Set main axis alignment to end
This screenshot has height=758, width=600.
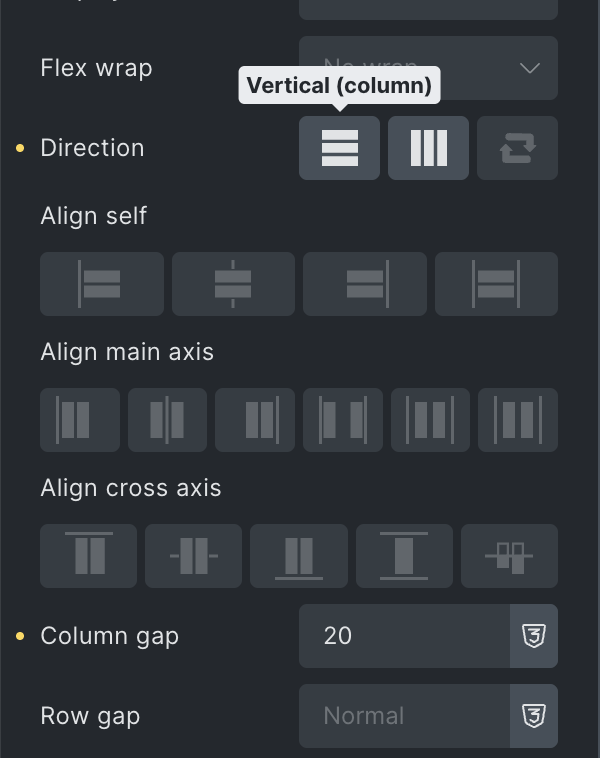pos(255,420)
